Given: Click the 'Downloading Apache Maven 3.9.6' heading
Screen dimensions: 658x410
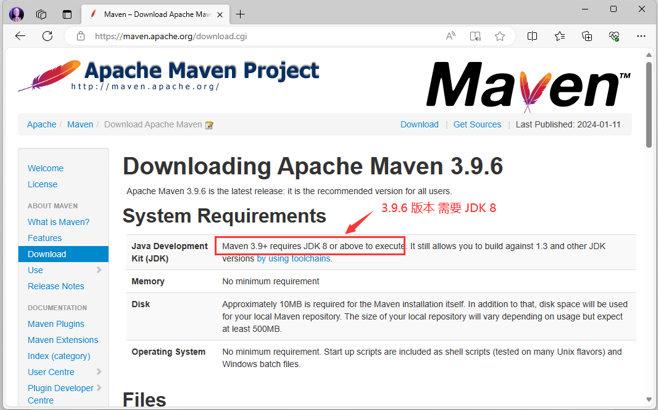Looking at the screenshot, I should tap(313, 166).
